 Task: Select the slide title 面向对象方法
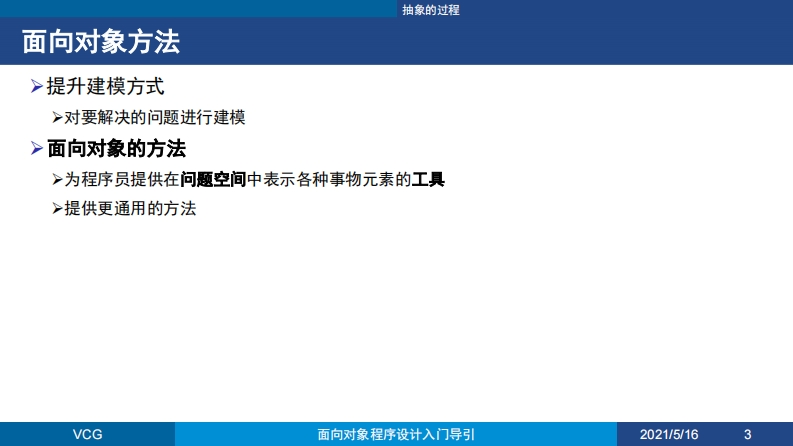tap(101, 42)
